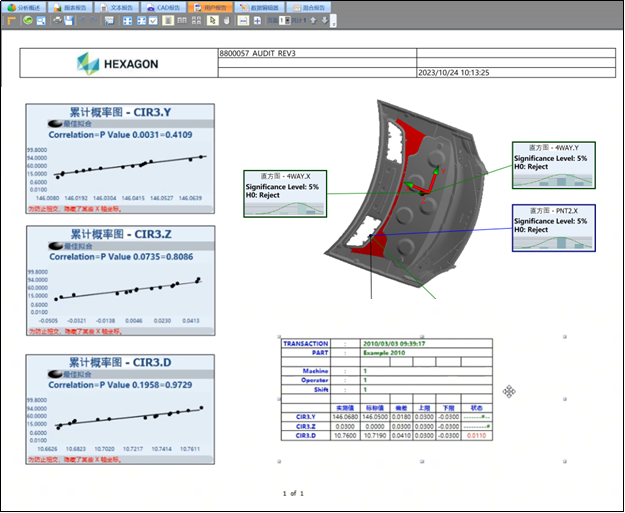This screenshot has height=513, width=625.
Task: Click the undo arrow icon
Action: [x=83, y=21]
